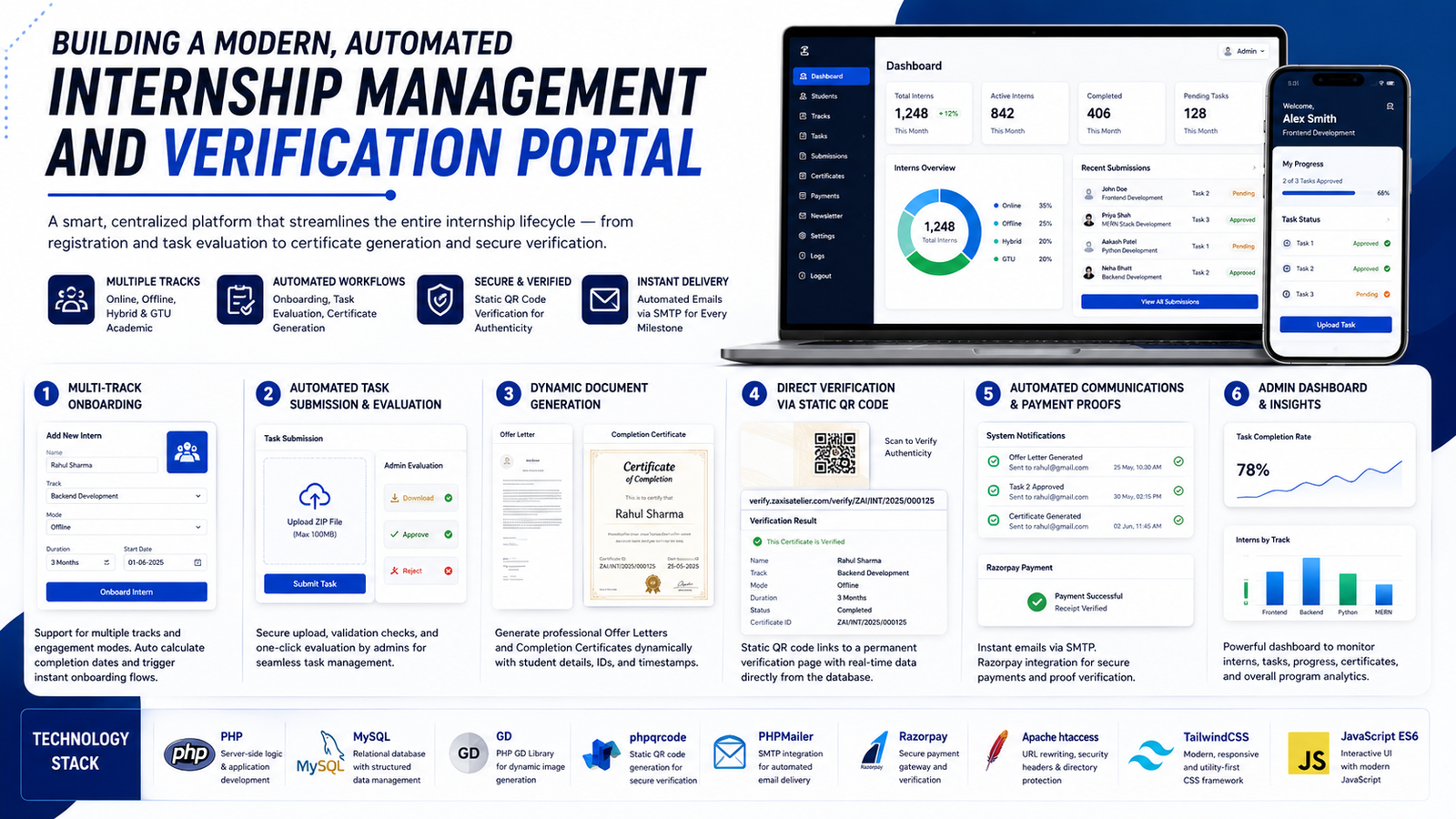The image size is (1456, 819).
Task: Click check icon left of Offer Letter Generated
Action: 994,462
